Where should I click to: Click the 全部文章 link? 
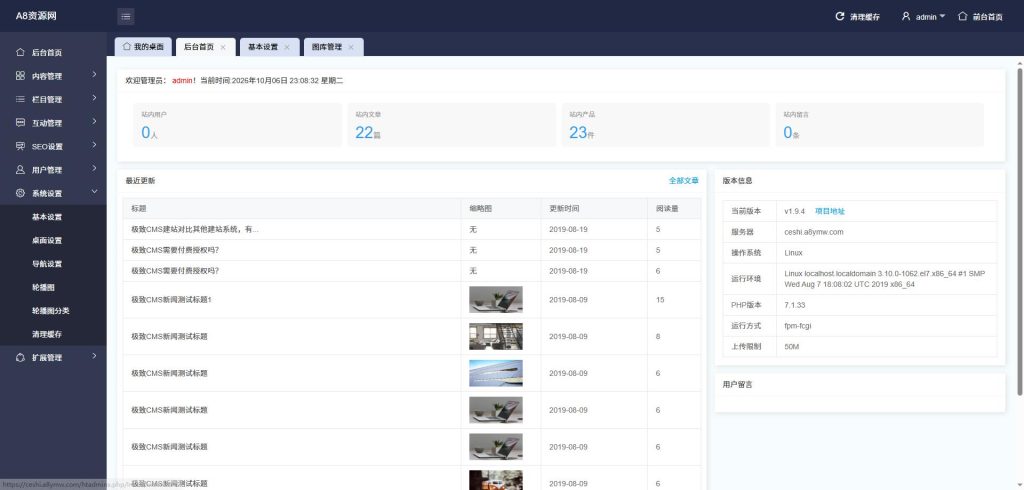(684, 180)
